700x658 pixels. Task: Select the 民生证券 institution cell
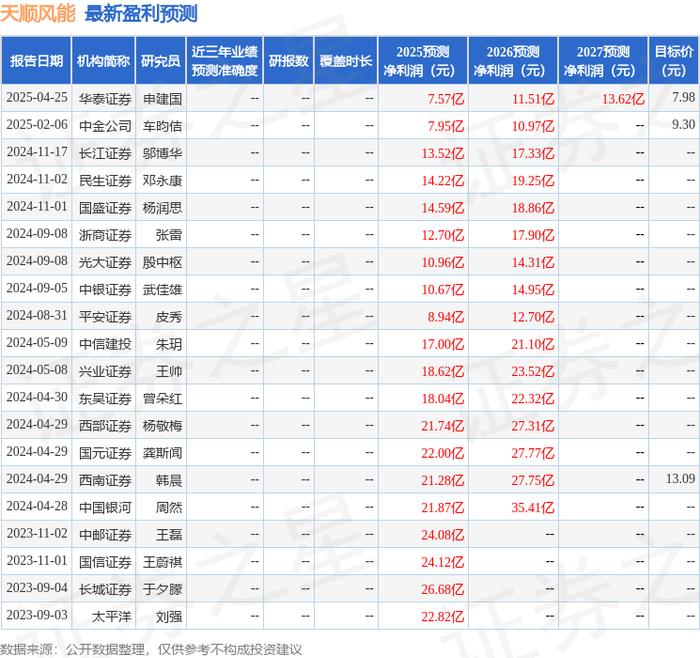[x=105, y=180]
